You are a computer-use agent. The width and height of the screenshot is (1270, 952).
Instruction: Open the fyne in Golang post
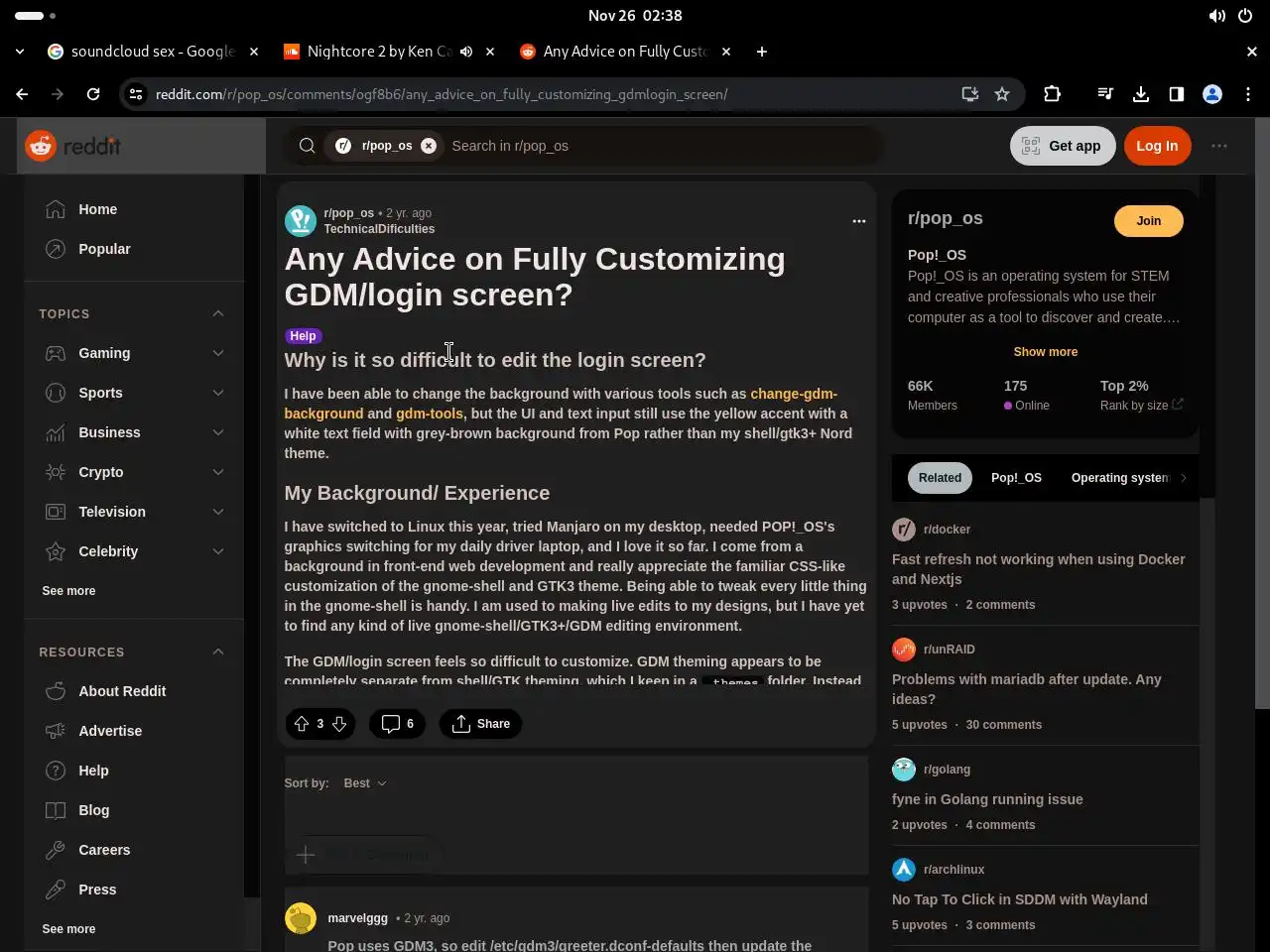coord(987,799)
